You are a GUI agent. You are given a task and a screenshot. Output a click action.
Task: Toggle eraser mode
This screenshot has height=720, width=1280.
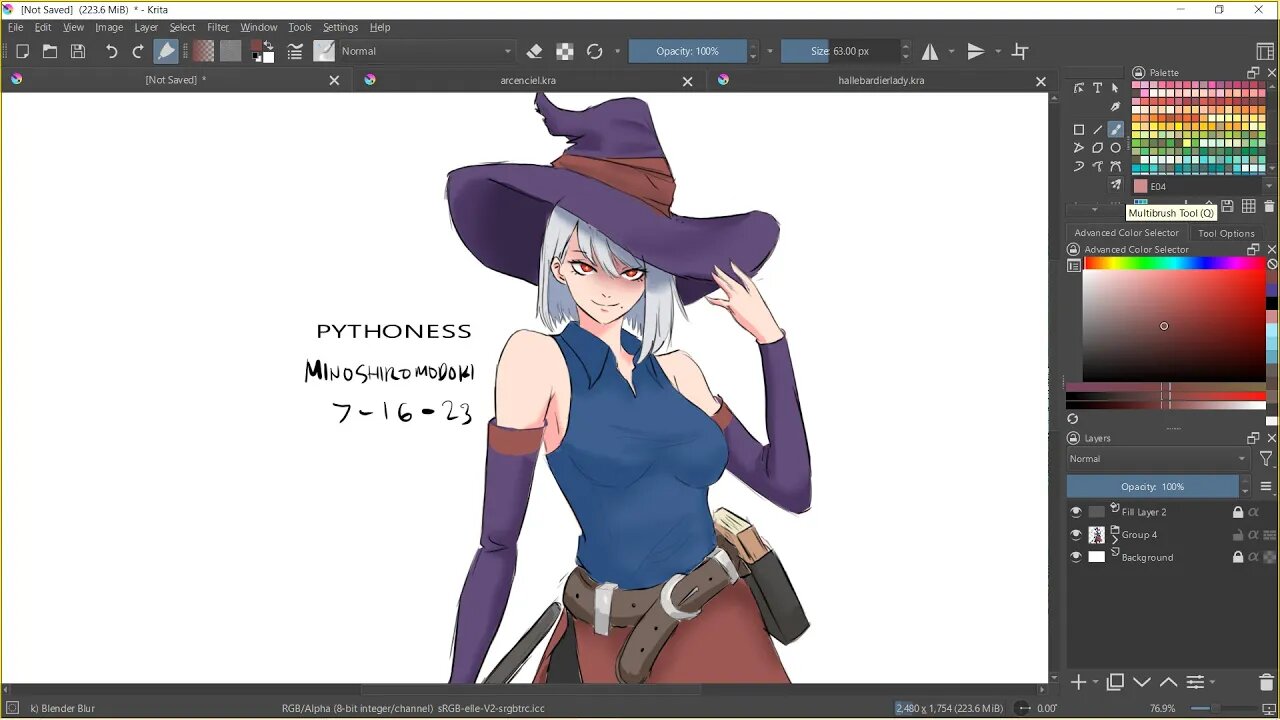[535, 51]
